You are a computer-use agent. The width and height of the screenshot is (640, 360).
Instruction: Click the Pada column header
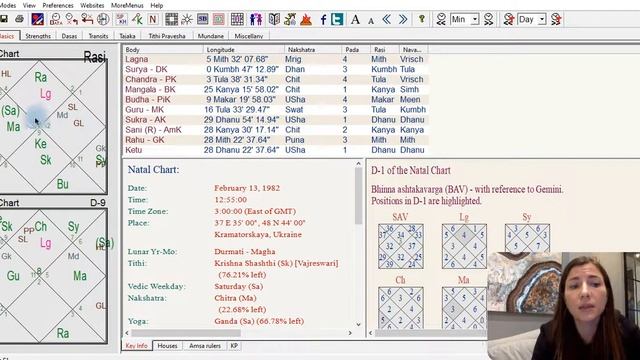[356, 49]
